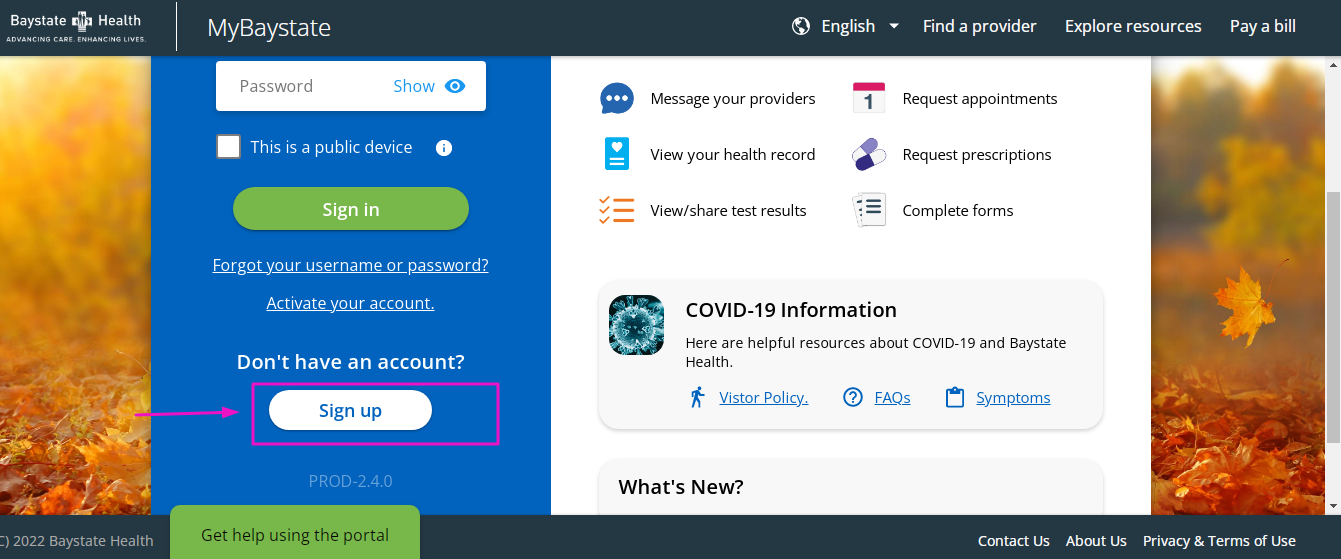Image resolution: width=1341 pixels, height=559 pixels.
Task: Open Contact Us in the footer
Action: (x=1014, y=541)
